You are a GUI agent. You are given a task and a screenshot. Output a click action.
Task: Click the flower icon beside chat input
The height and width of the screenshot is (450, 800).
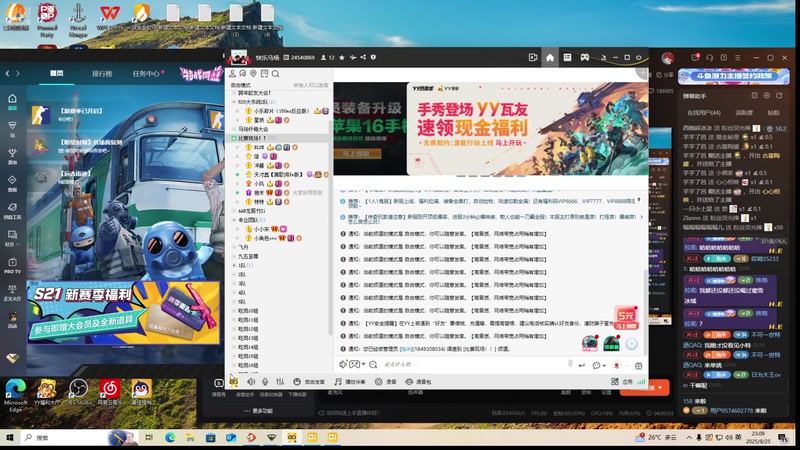coord(617,365)
